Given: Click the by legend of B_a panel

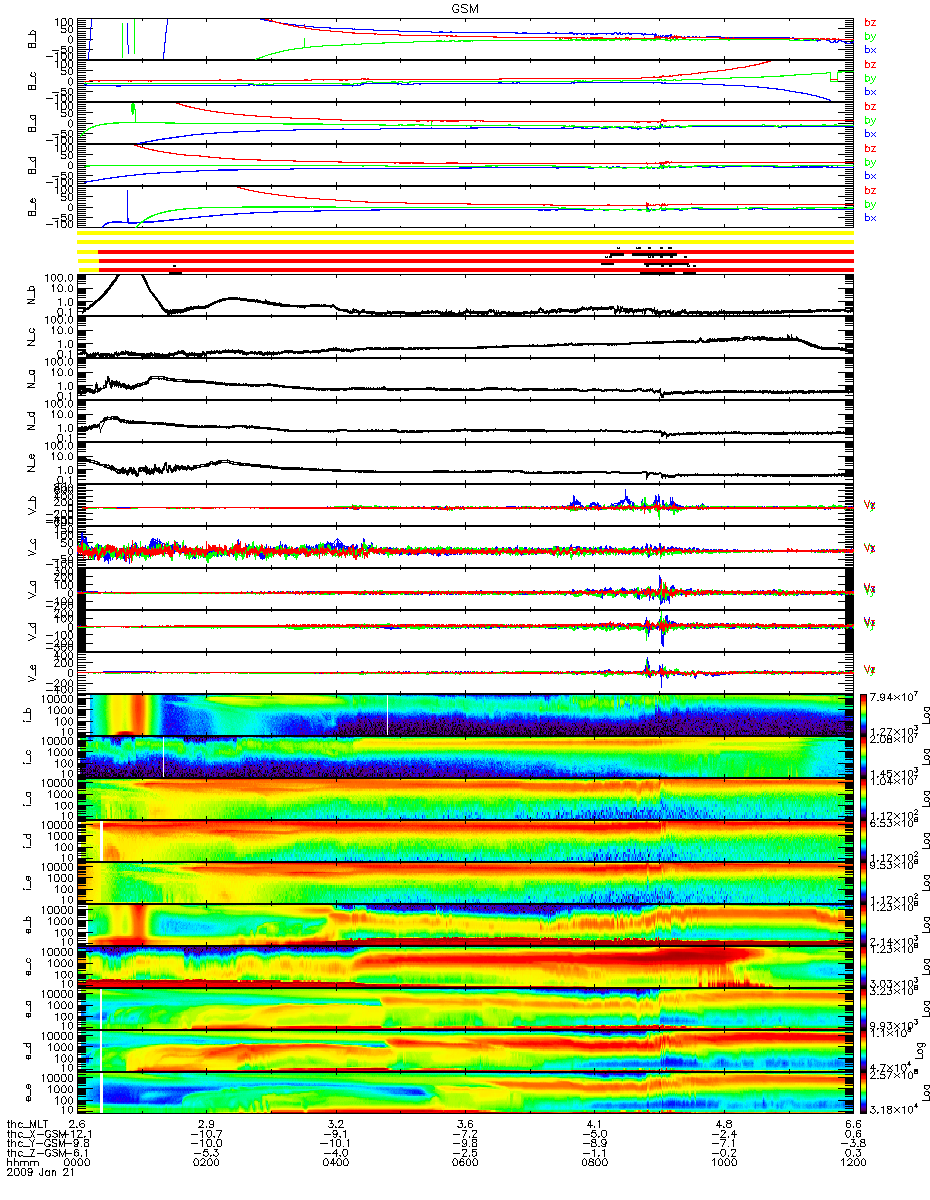Looking at the screenshot, I should (x=870, y=120).
